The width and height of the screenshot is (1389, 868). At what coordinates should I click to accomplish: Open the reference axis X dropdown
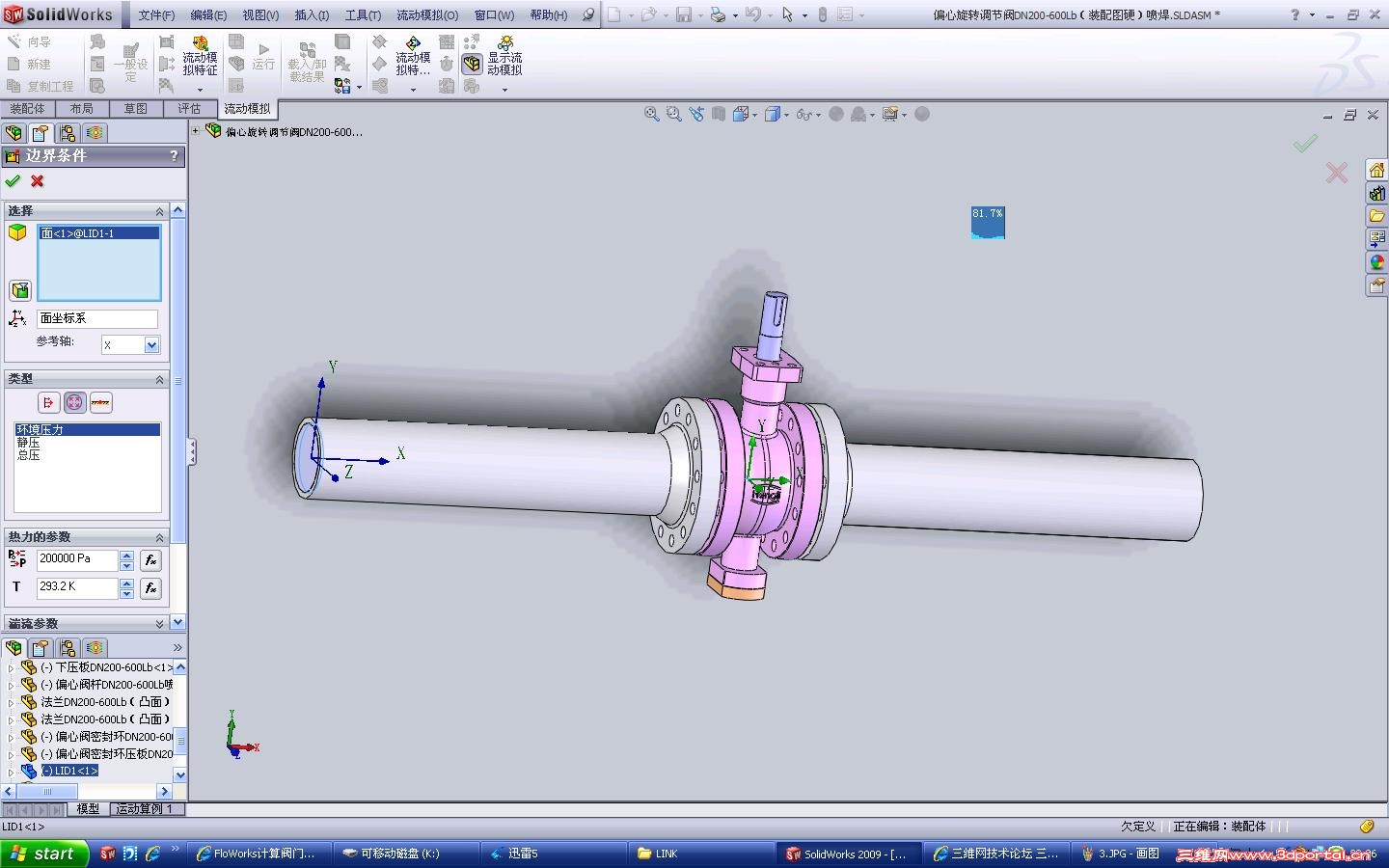point(151,345)
